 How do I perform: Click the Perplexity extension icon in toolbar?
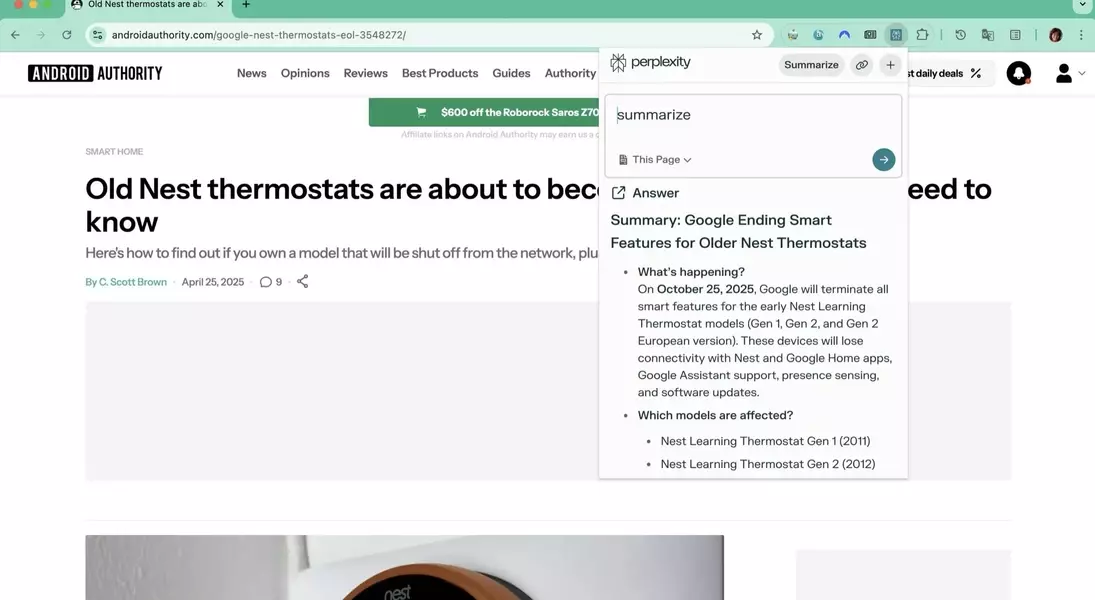tap(896, 34)
